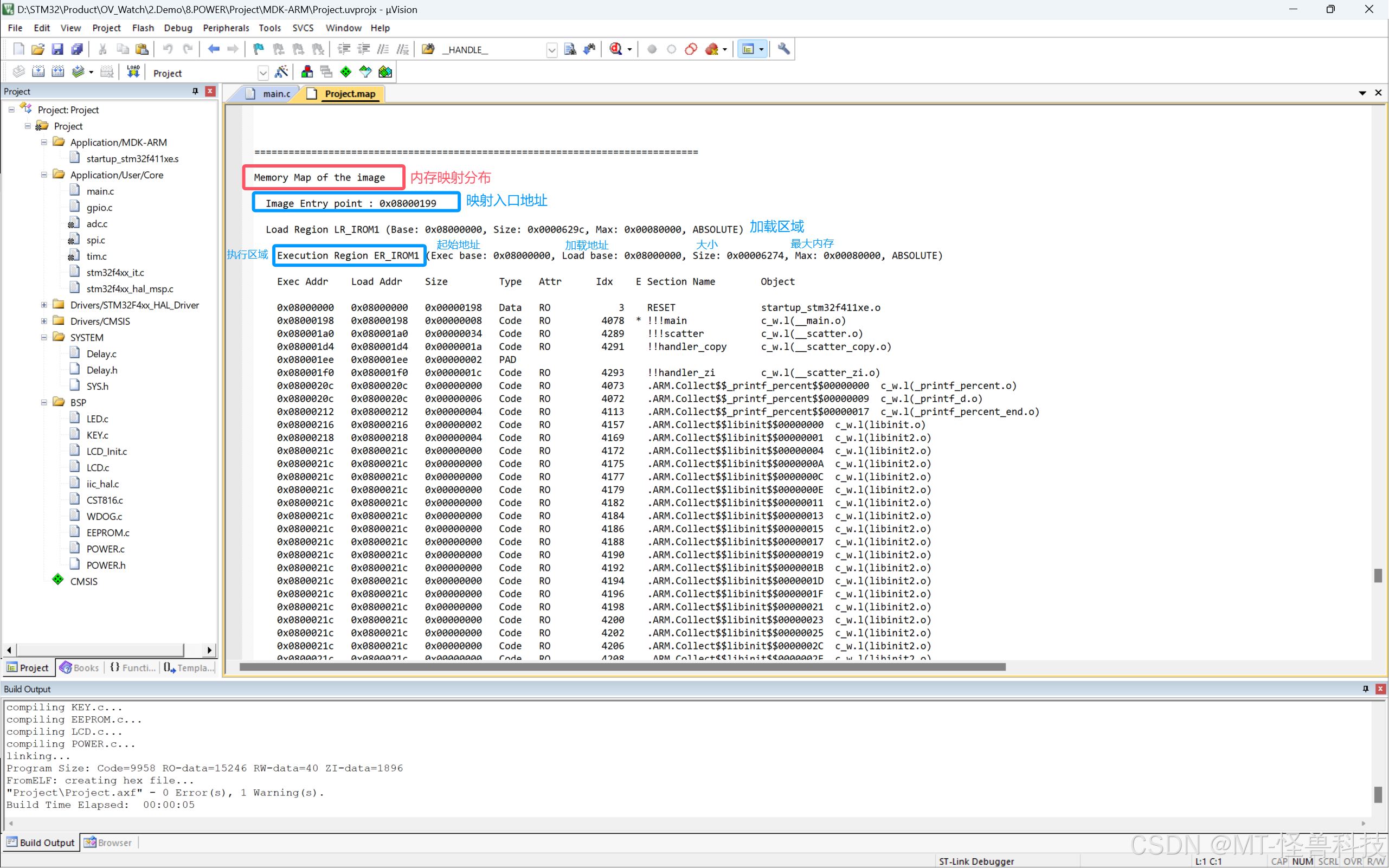Expand Drivers/STM32F4xx_HAL_Driver folder
The image size is (1389, 868).
pos(44,305)
